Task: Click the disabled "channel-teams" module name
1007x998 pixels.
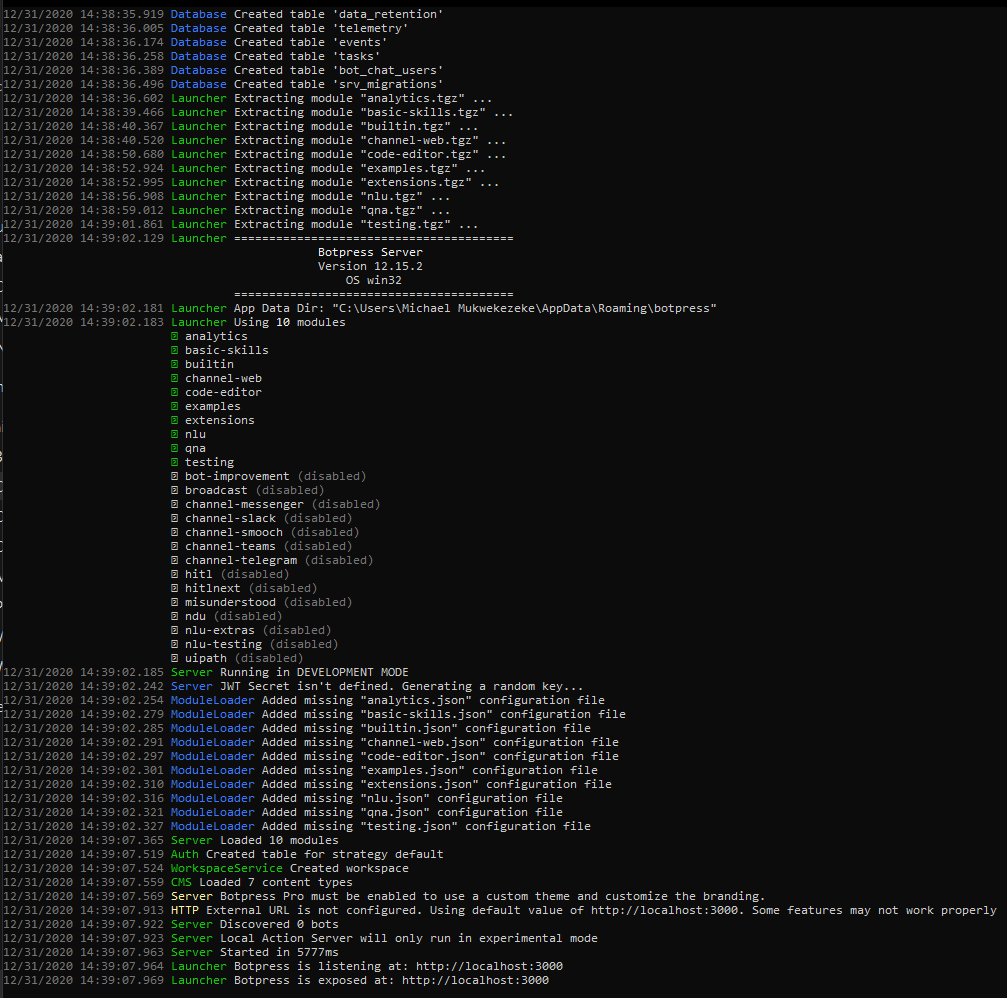Action: 231,547
